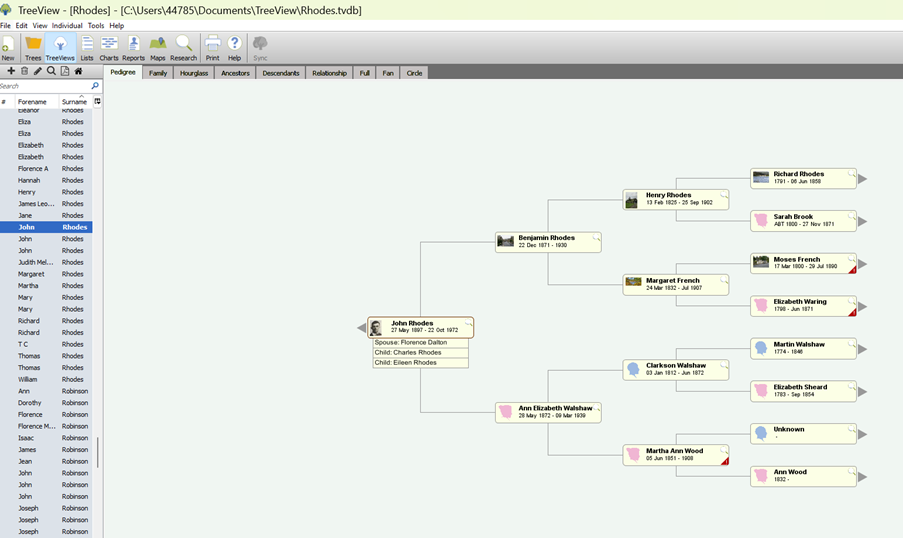Expand ancestors of Richard Rhodes with arrow
Viewport: 903px width, 538px height.
[862, 179]
